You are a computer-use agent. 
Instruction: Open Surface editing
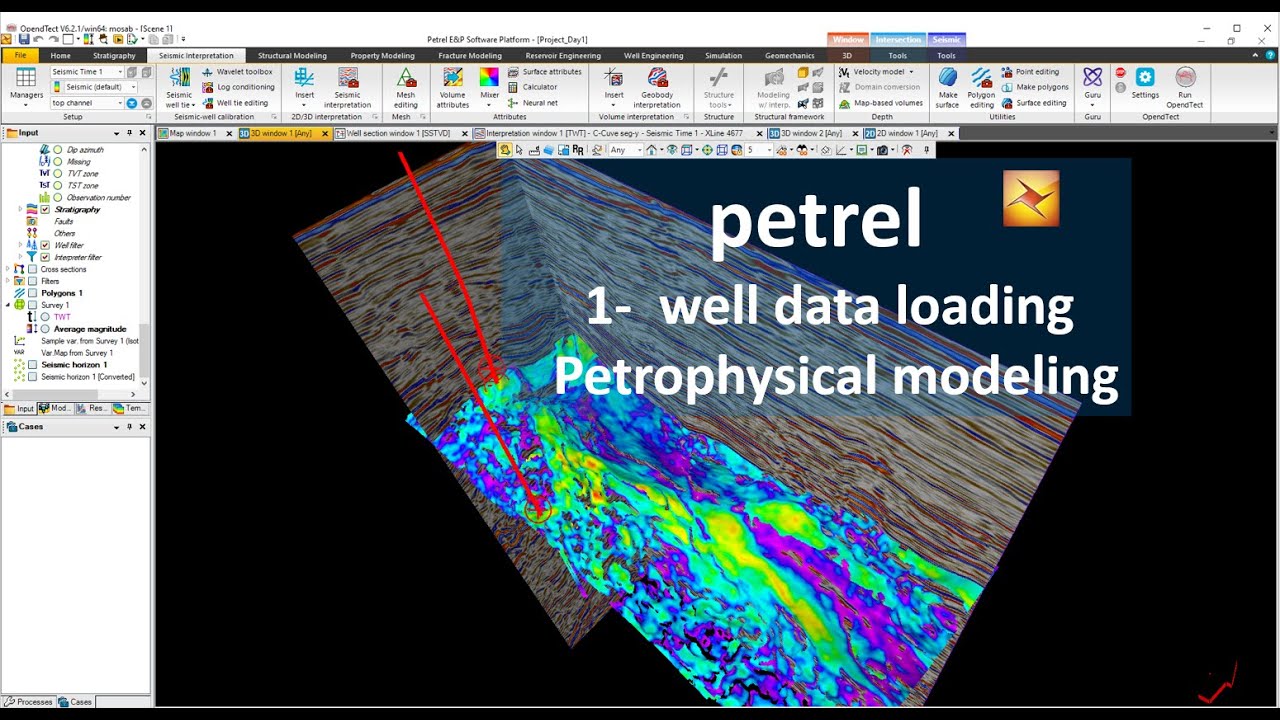coord(1033,102)
